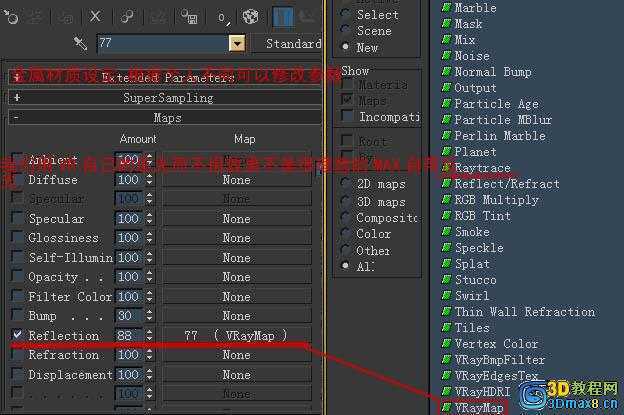Uncheck the Reflection map checkbox
This screenshot has width=624, height=415.
point(17,334)
